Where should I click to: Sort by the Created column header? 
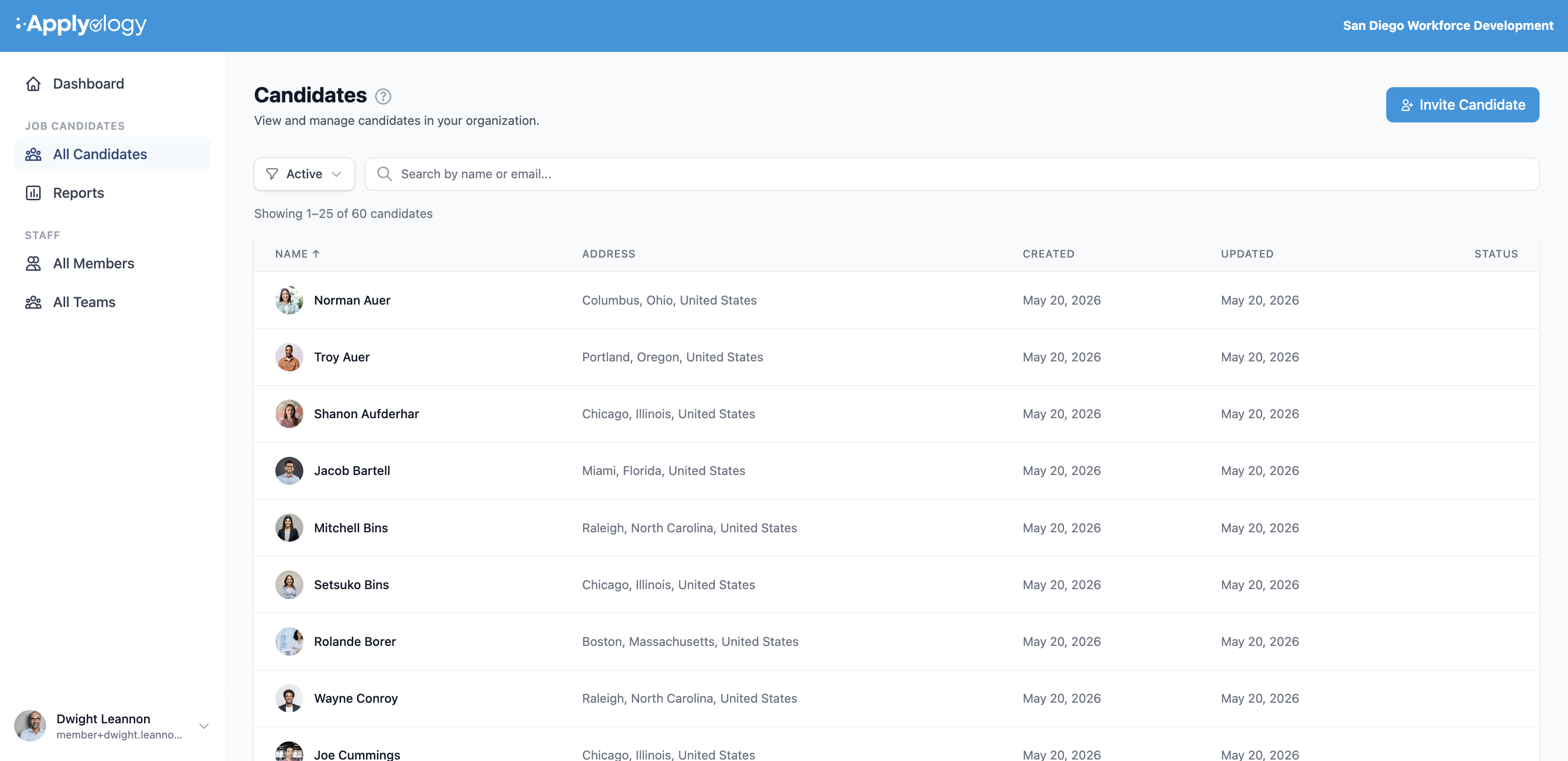[1048, 254]
